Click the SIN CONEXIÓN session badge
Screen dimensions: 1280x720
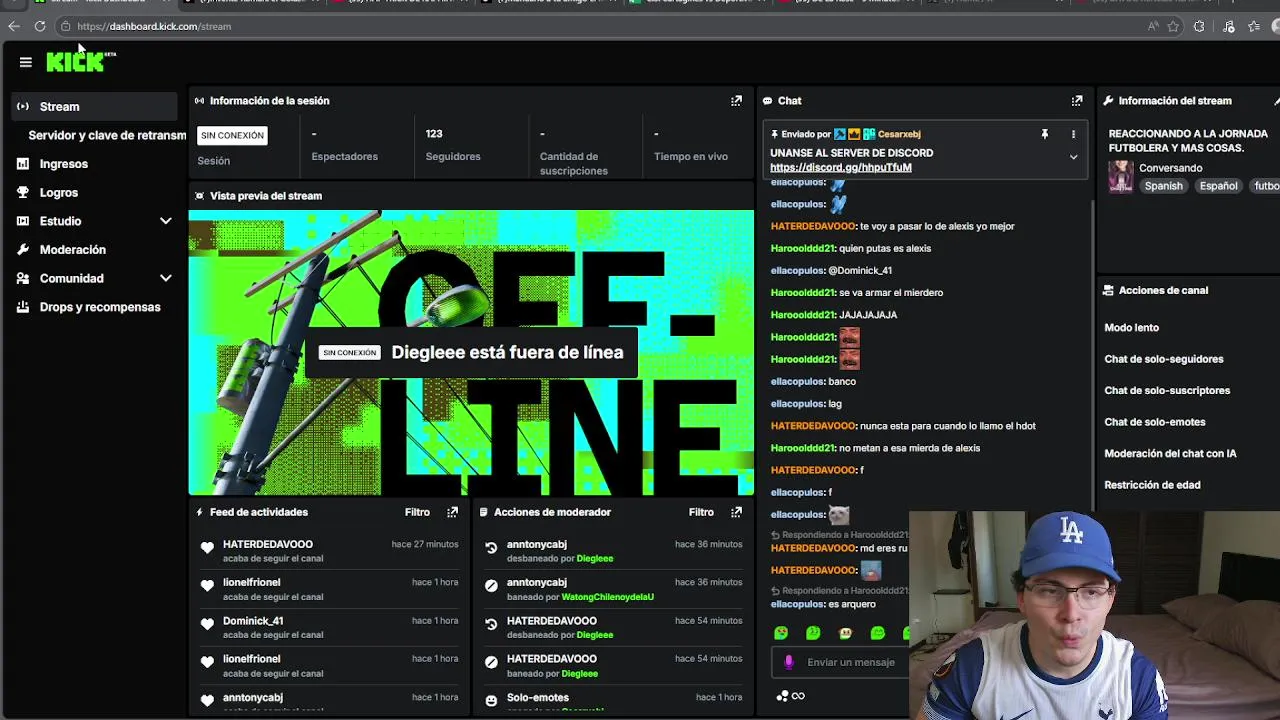point(232,135)
